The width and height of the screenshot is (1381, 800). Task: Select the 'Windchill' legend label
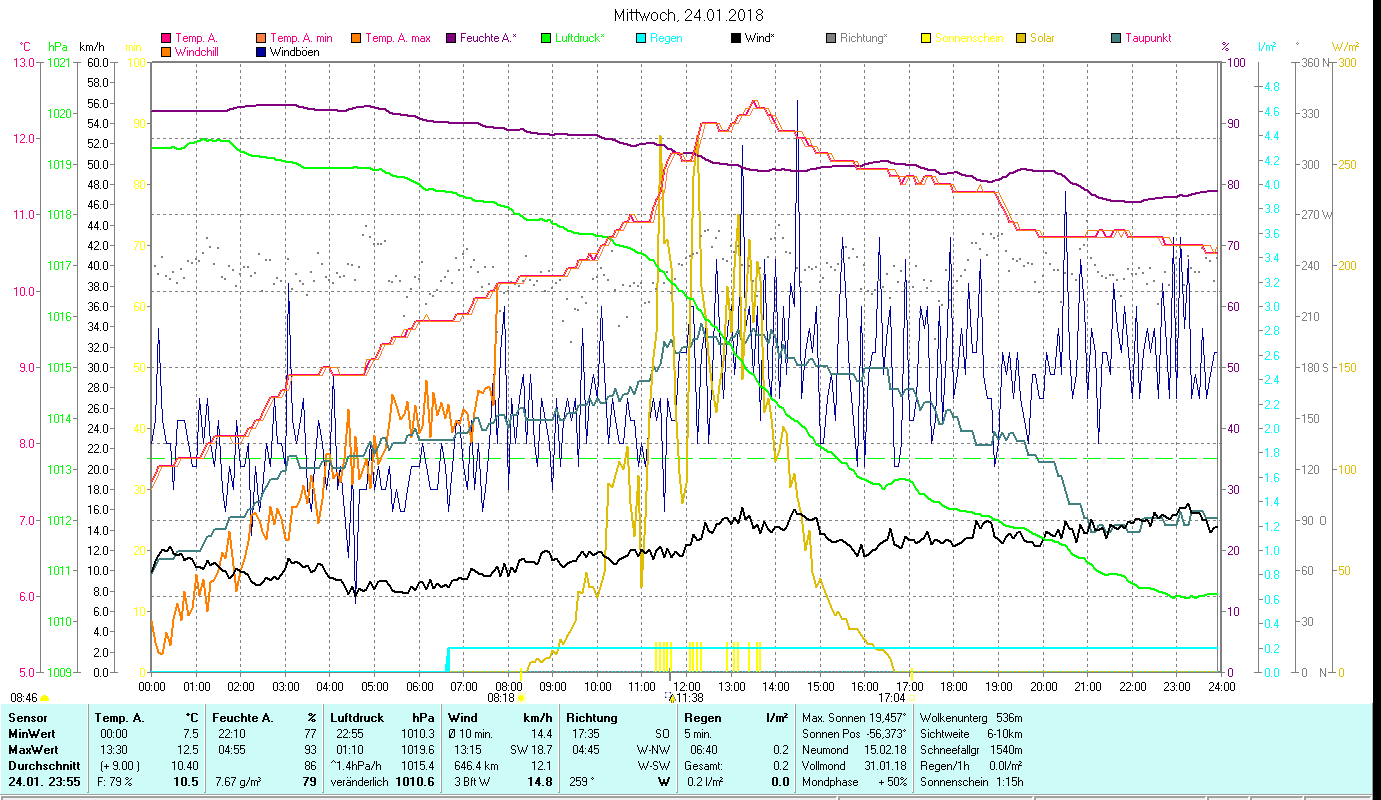point(198,52)
